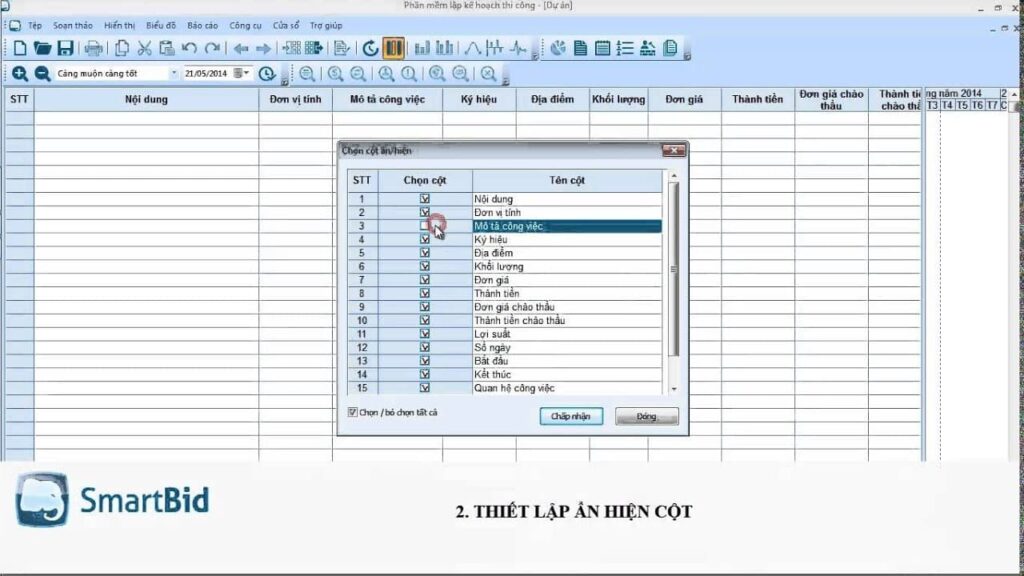
Task: Click the Đóng button
Action: click(647, 416)
